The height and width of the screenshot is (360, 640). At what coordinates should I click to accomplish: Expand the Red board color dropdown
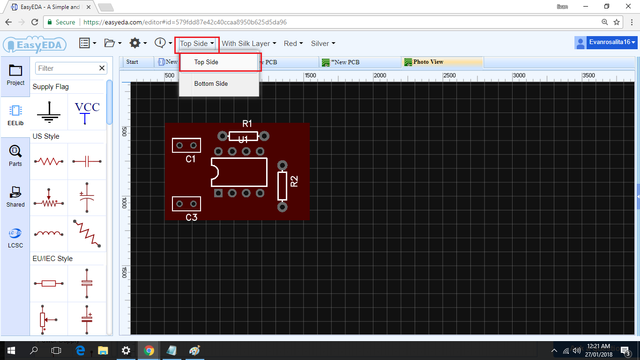click(x=293, y=43)
